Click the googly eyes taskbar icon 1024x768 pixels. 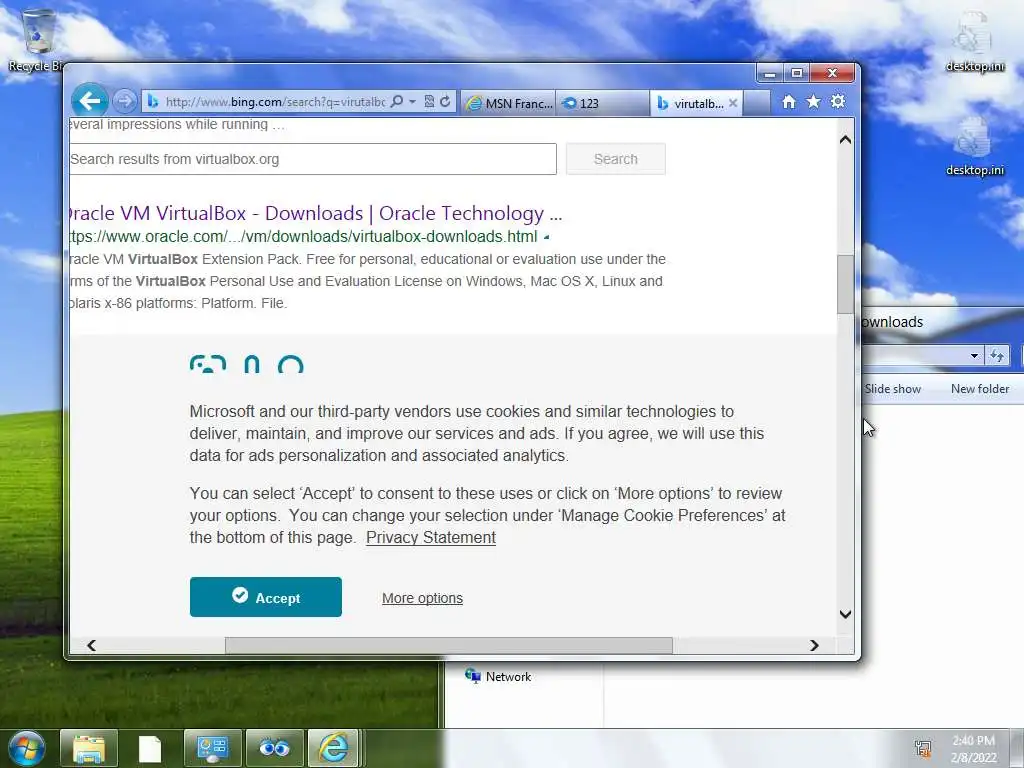click(274, 748)
